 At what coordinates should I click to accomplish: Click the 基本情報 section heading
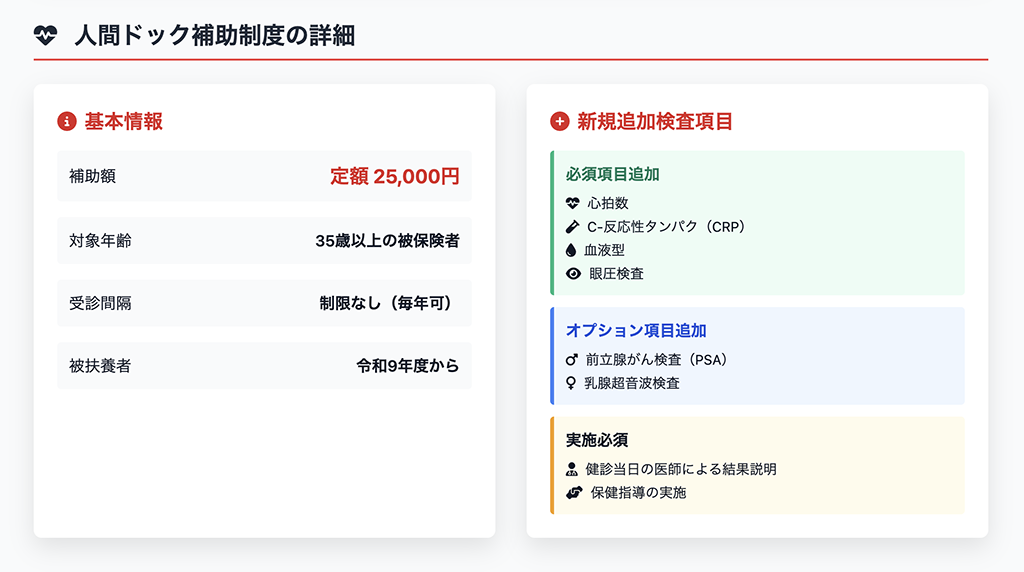coord(123,121)
